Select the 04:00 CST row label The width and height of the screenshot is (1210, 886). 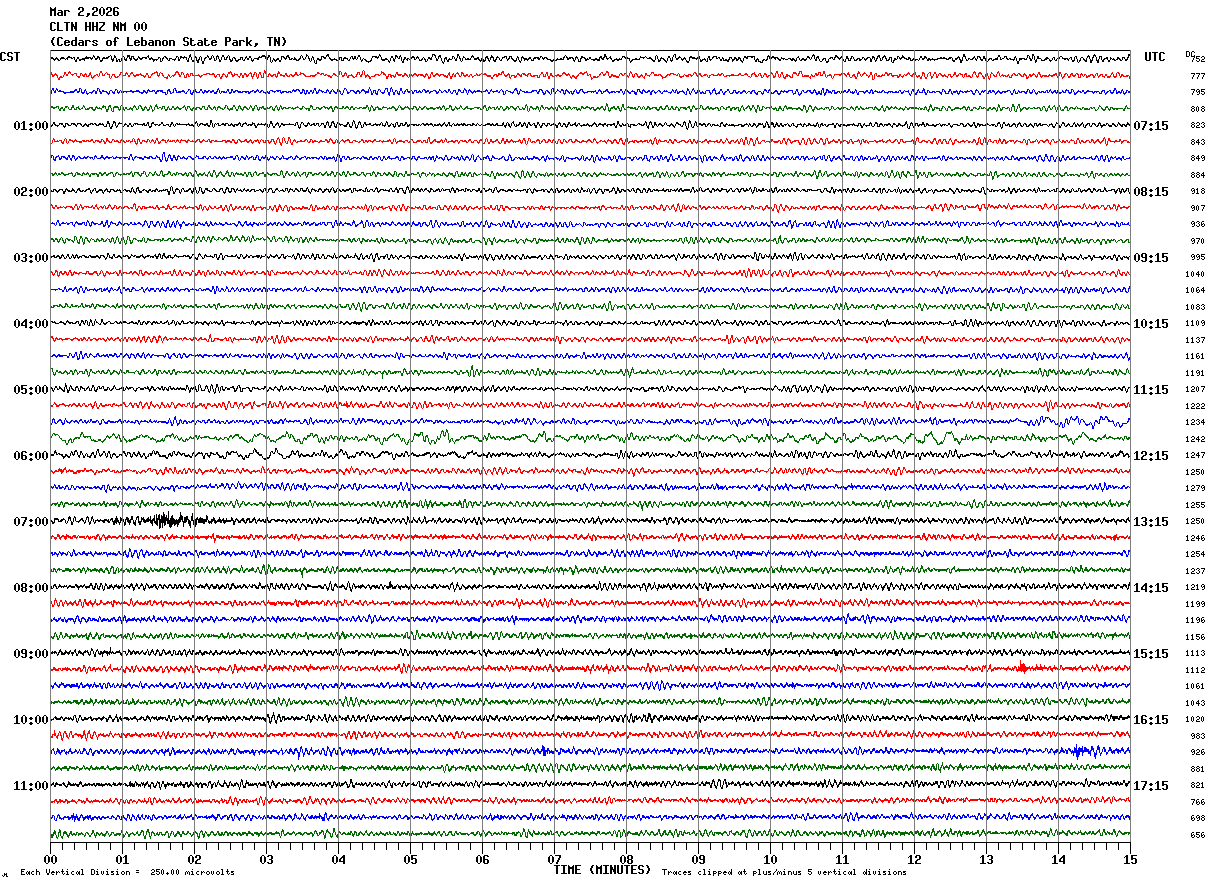click(x=30, y=324)
